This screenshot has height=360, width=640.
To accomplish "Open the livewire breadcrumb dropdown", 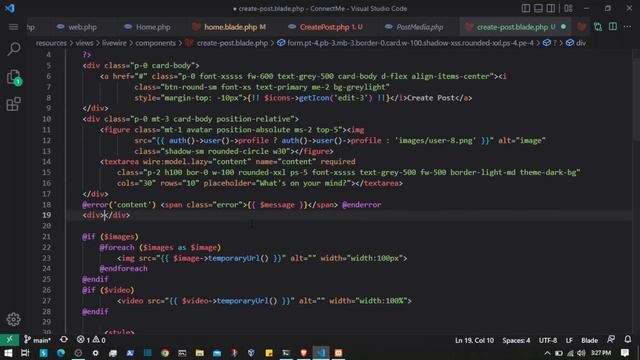I will point(114,43).
